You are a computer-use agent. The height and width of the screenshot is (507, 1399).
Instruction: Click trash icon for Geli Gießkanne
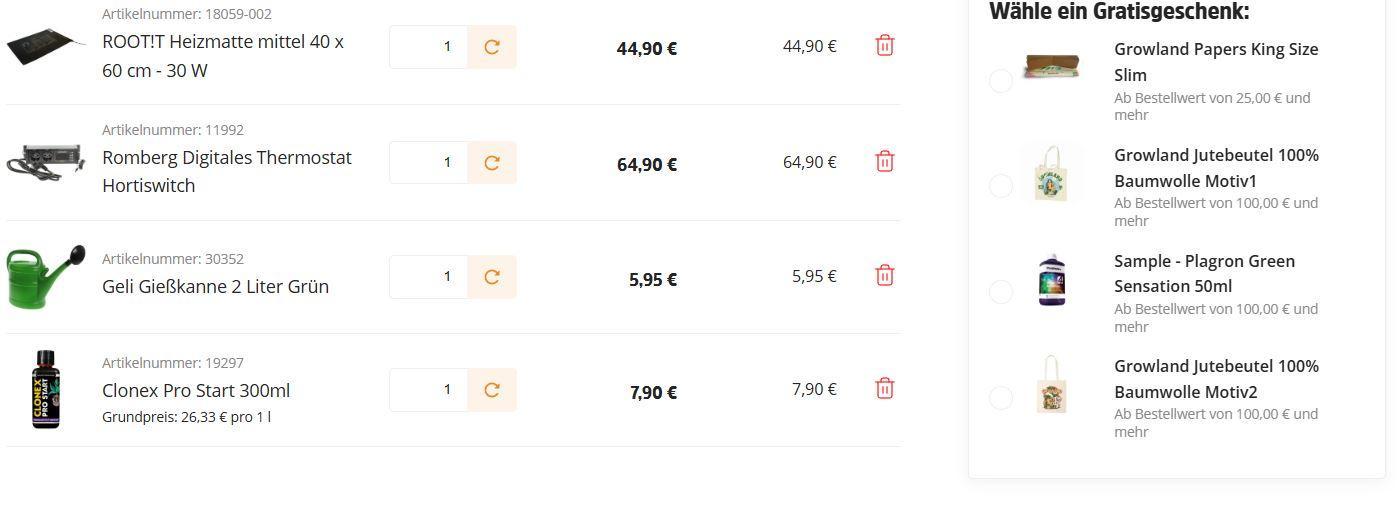(x=884, y=276)
